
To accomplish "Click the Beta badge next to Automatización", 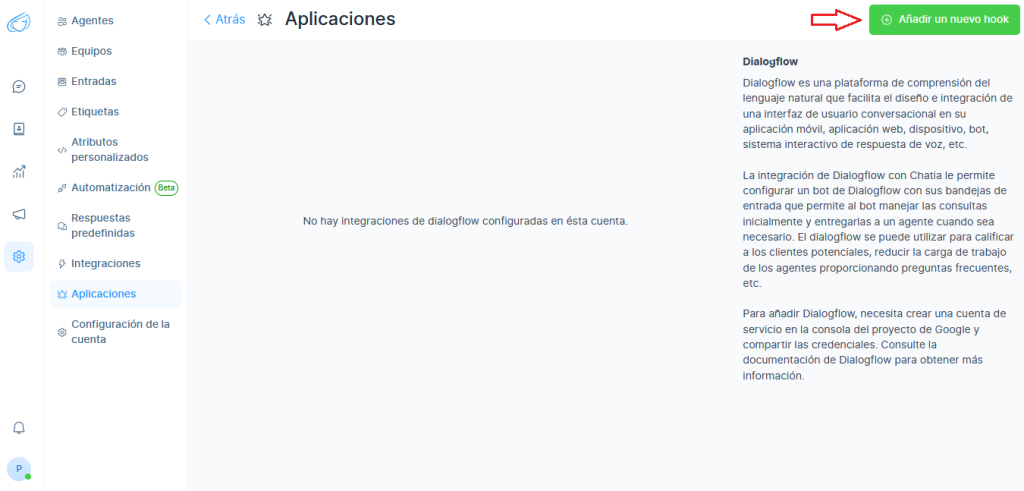I will click(167, 188).
